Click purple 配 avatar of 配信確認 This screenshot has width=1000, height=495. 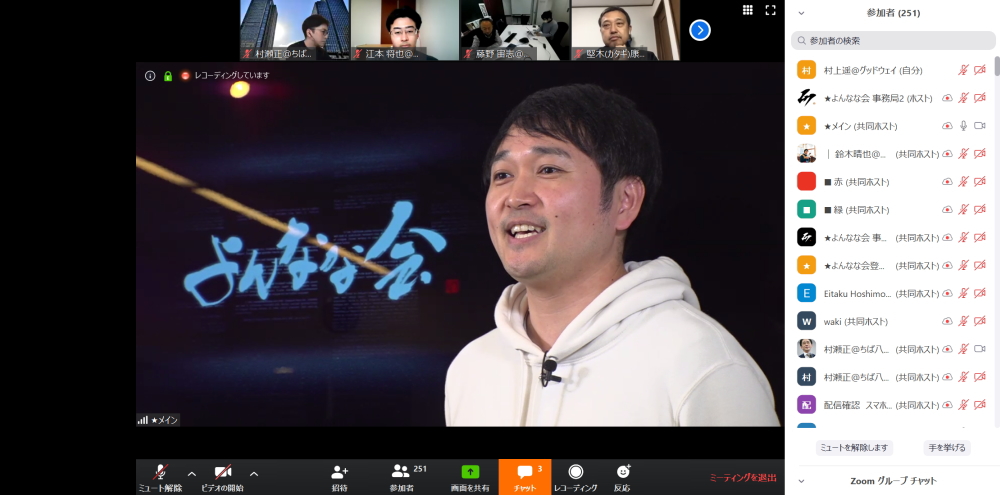pos(806,404)
